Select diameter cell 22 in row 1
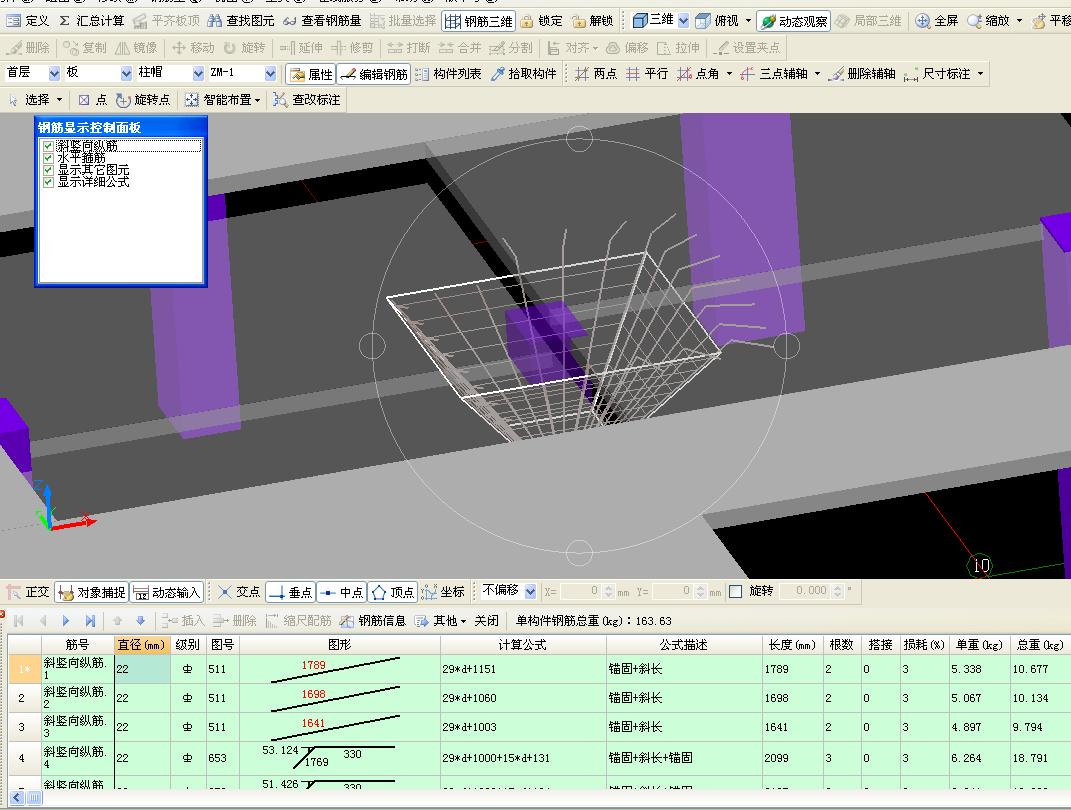This screenshot has width=1071, height=810. point(142,669)
